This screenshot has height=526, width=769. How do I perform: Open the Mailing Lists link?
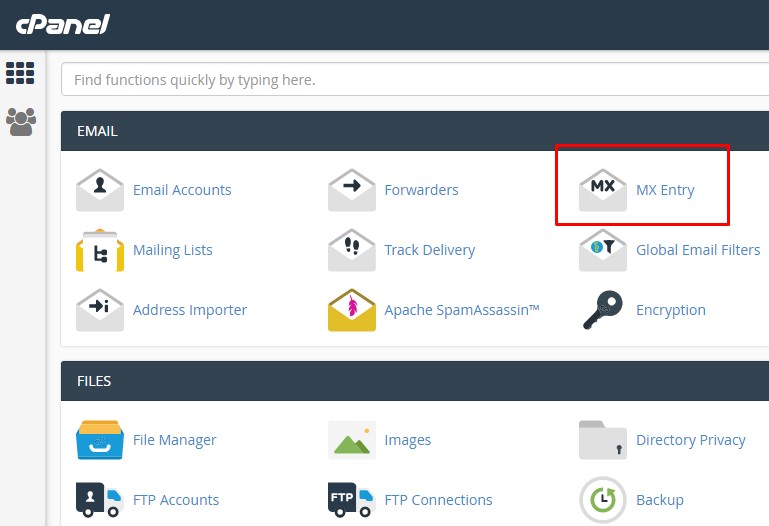tap(173, 250)
